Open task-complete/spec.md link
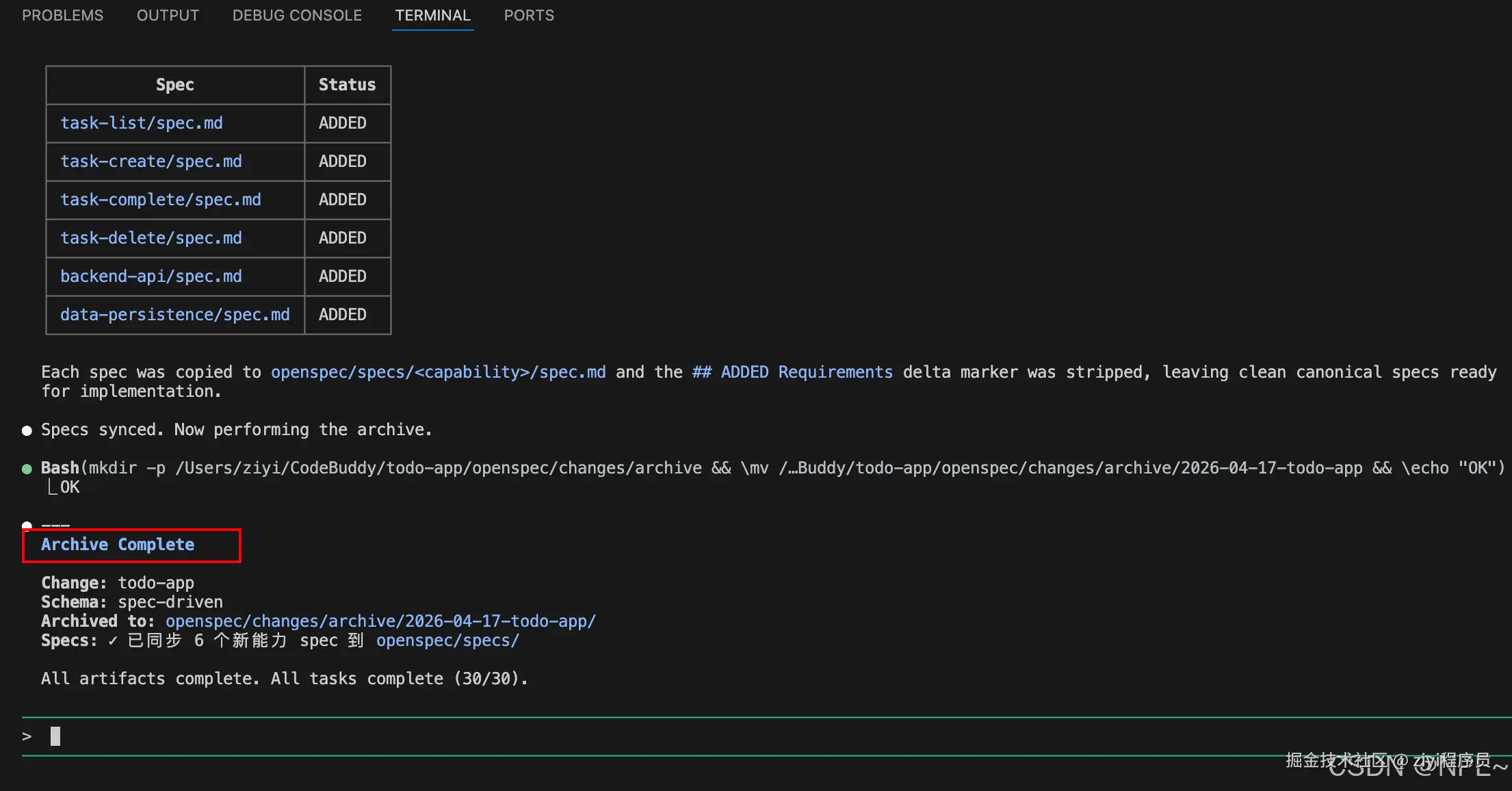Image resolution: width=1512 pixels, height=791 pixels. coord(161,200)
